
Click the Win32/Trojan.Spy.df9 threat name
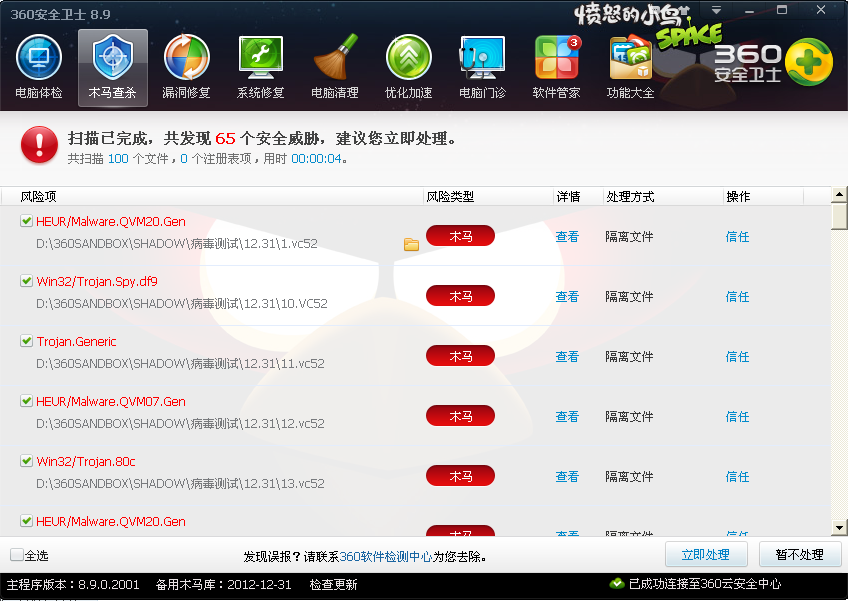(x=97, y=281)
